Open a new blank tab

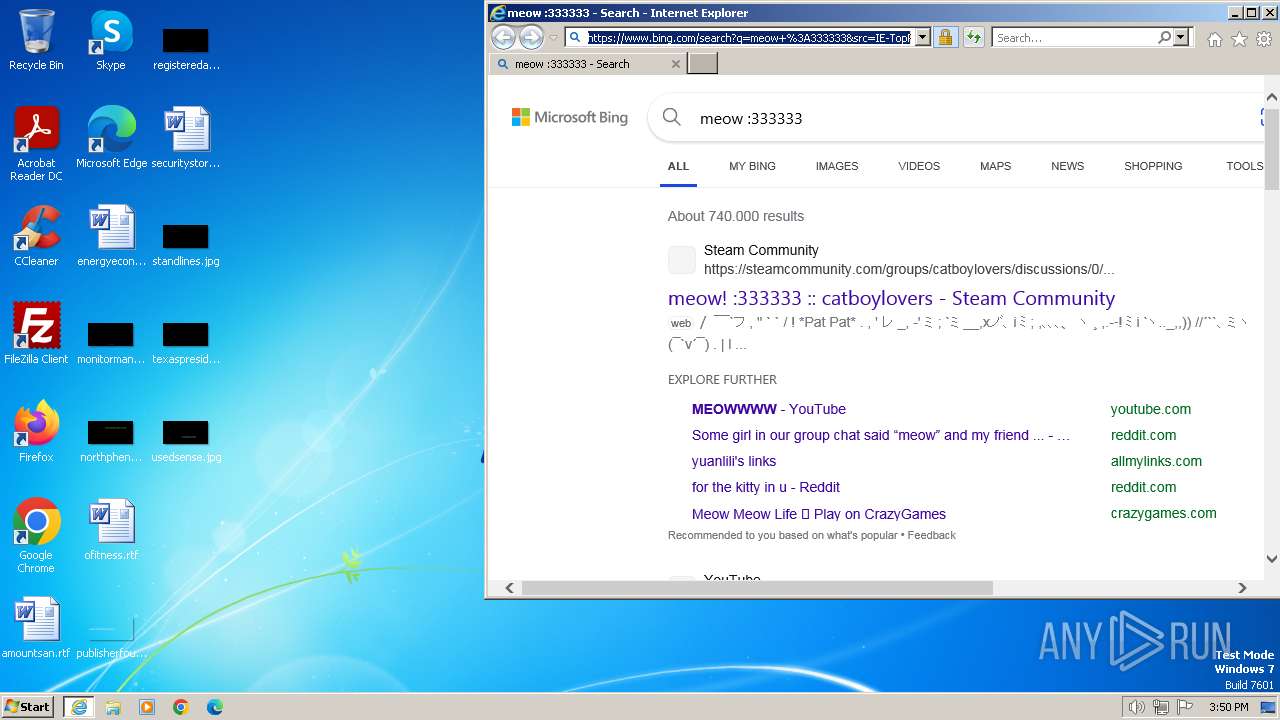click(x=703, y=64)
